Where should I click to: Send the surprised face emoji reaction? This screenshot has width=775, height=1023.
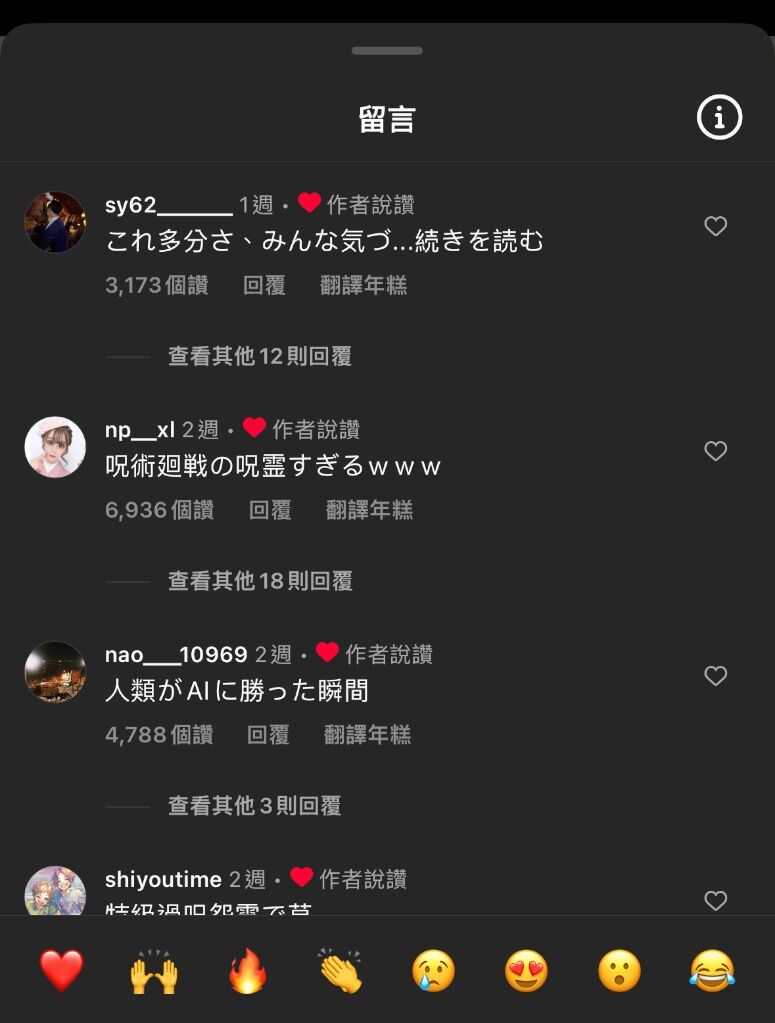point(620,971)
